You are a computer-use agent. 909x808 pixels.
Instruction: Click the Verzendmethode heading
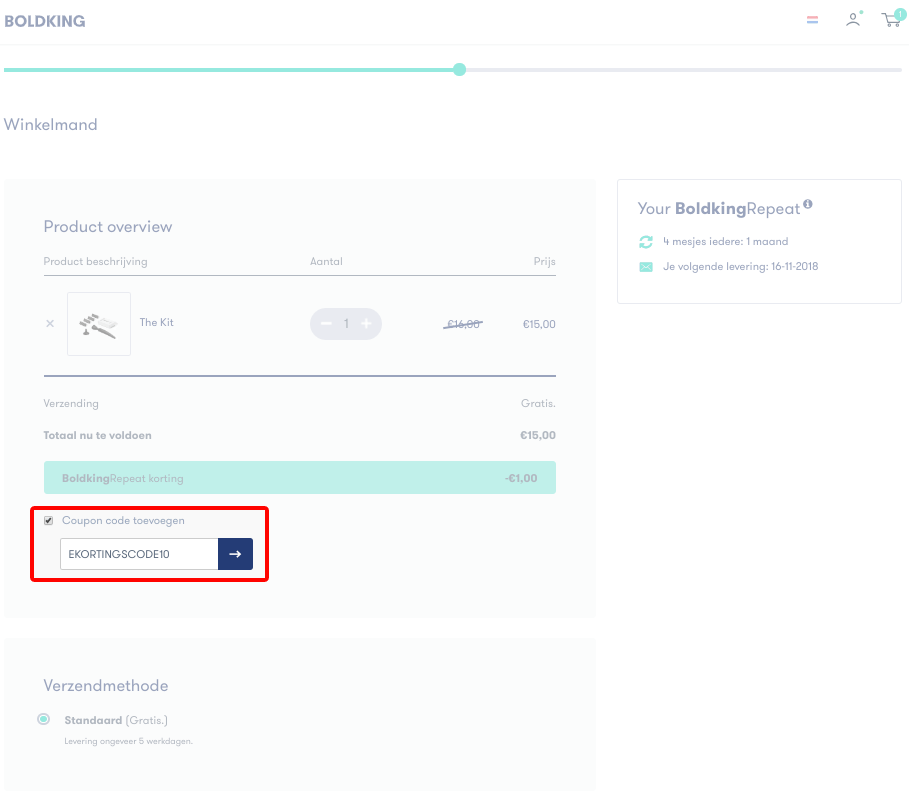[106, 686]
